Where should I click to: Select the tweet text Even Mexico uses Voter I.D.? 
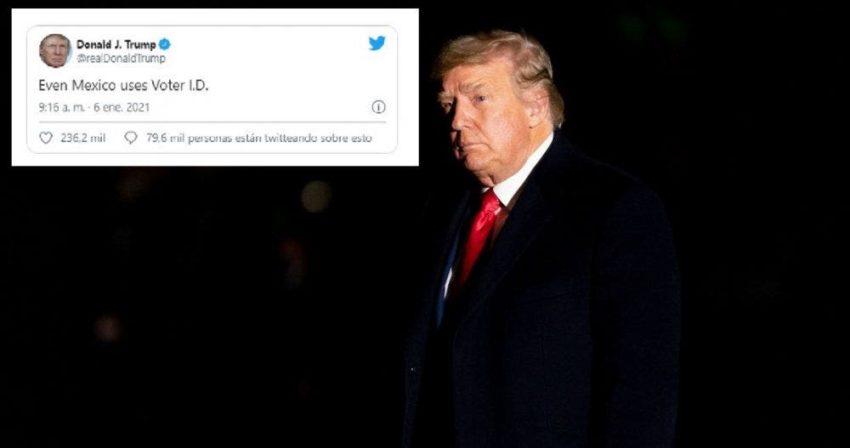[124, 85]
